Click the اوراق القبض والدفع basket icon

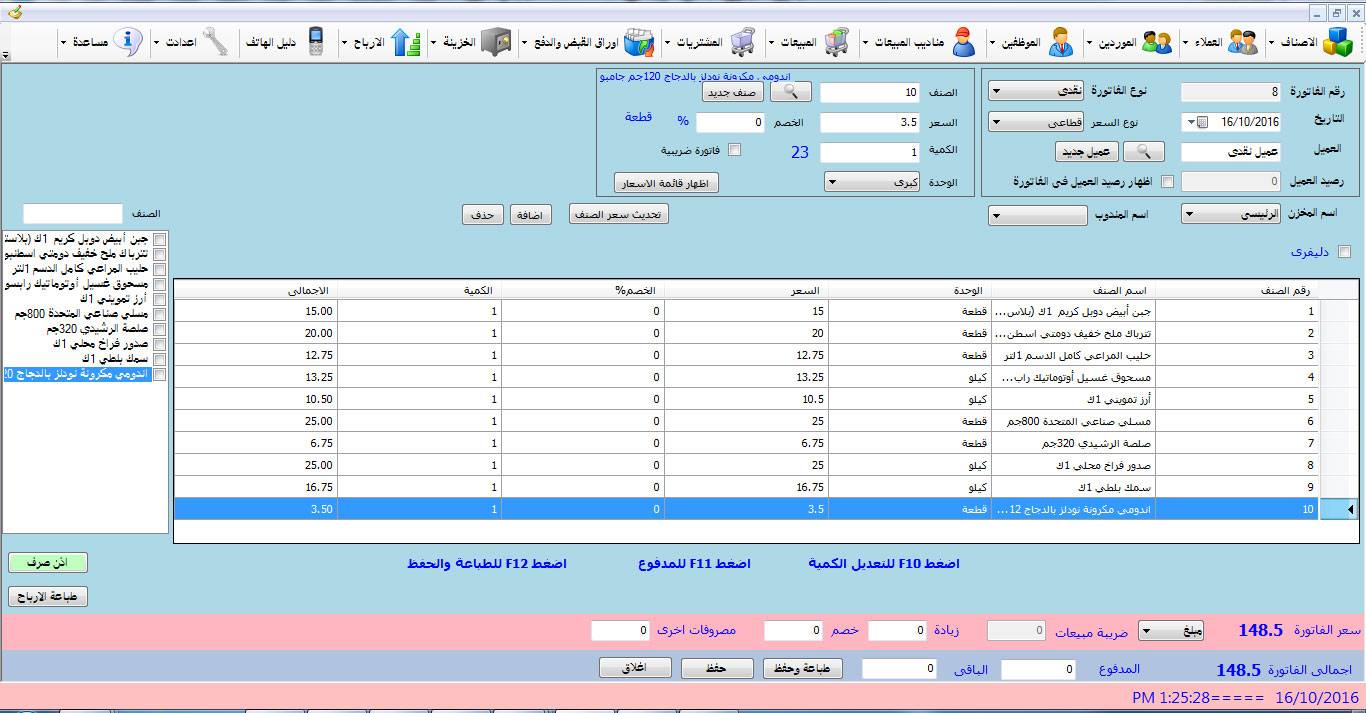coord(640,42)
